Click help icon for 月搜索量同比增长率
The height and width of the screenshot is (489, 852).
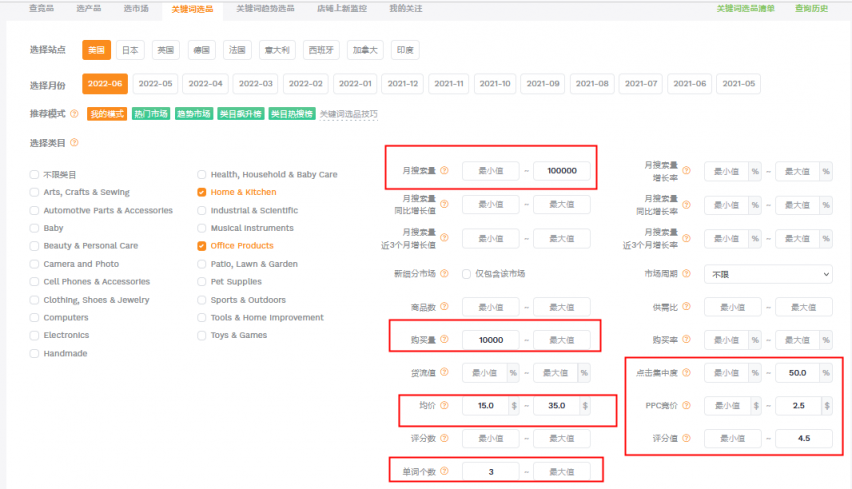pyautogui.click(x=686, y=204)
